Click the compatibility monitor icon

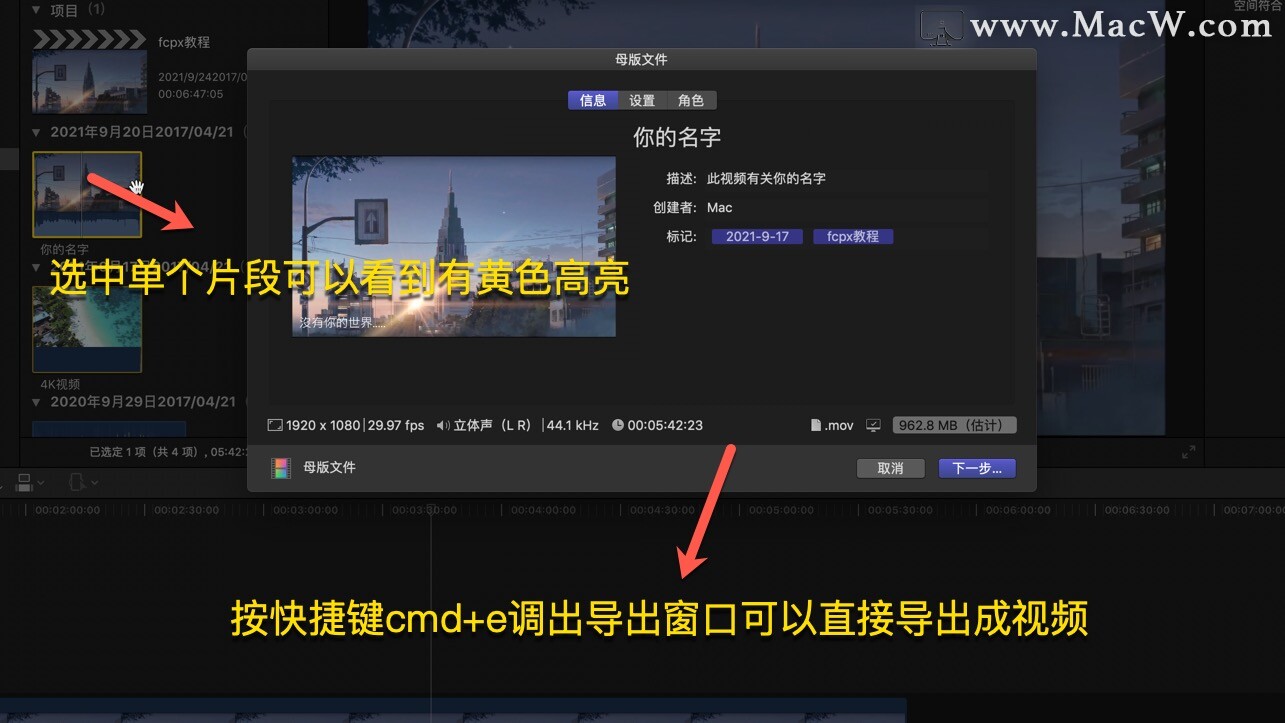(x=873, y=425)
